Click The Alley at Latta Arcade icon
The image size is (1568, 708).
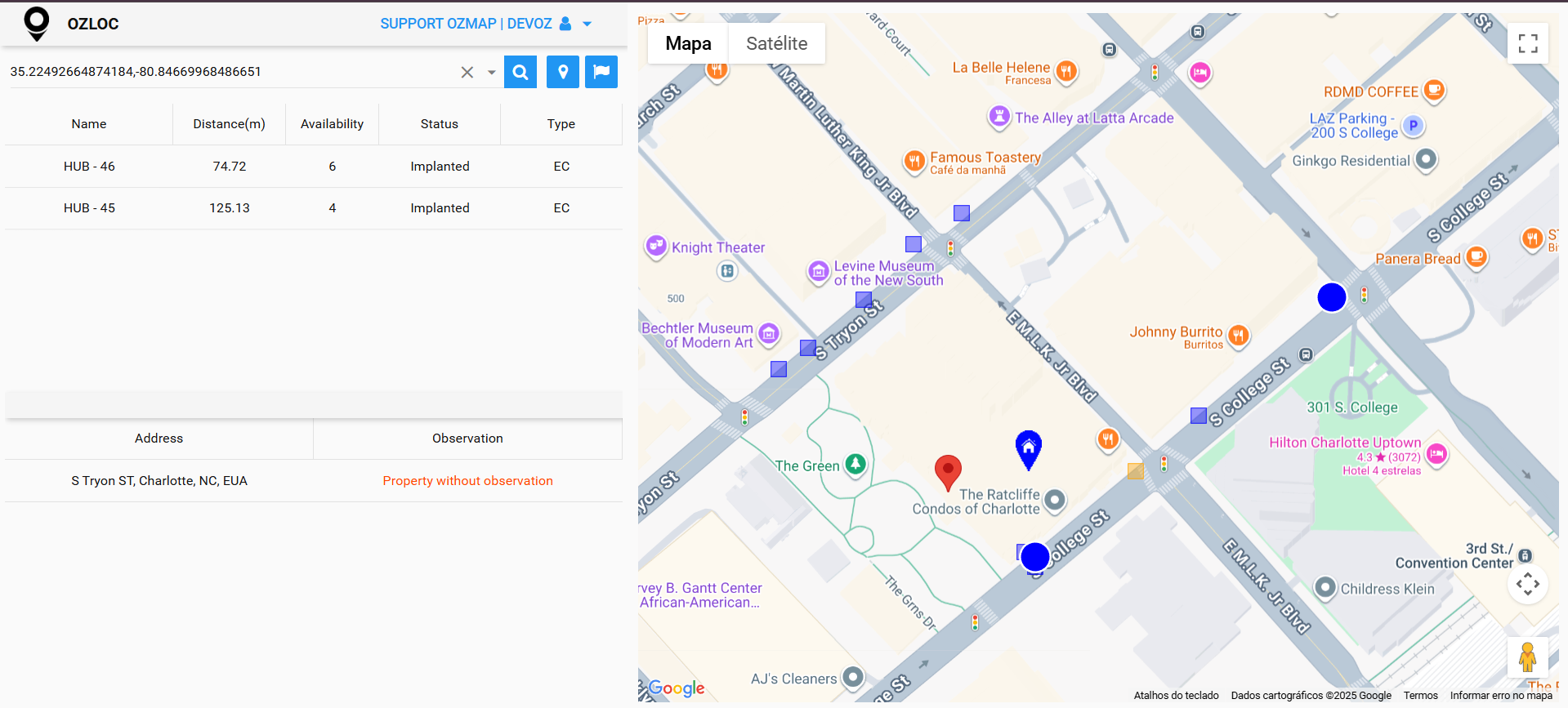point(998,116)
